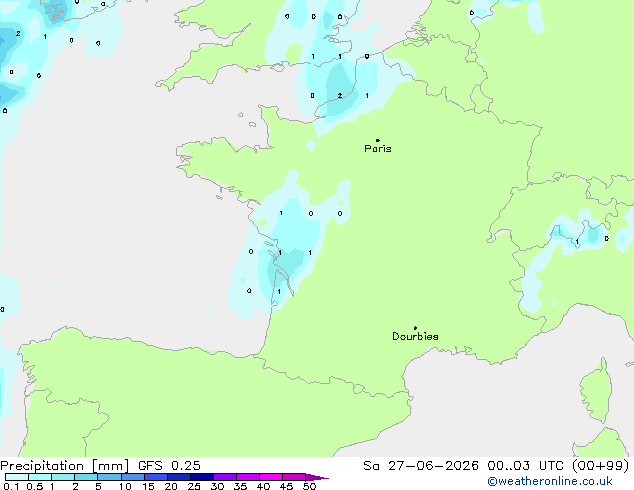Viewport: 634px width, 490px height.
Task: Open the weatheronline.co.uk link
Action: 550,481
